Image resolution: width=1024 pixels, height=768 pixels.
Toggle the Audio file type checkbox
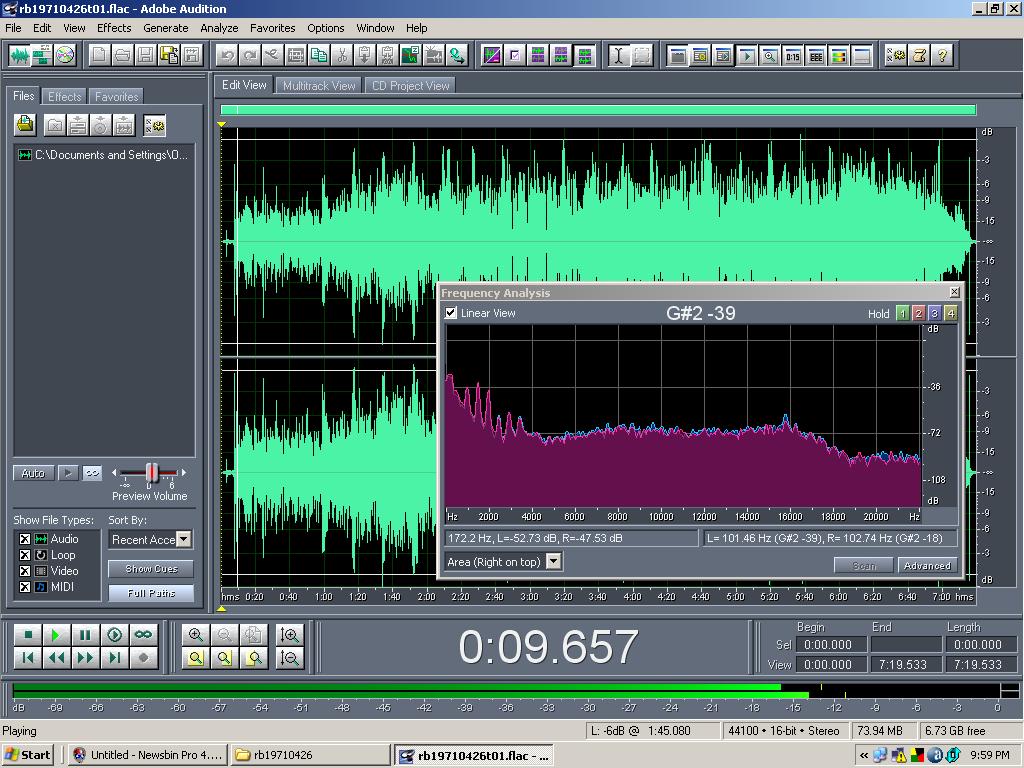tap(25, 539)
